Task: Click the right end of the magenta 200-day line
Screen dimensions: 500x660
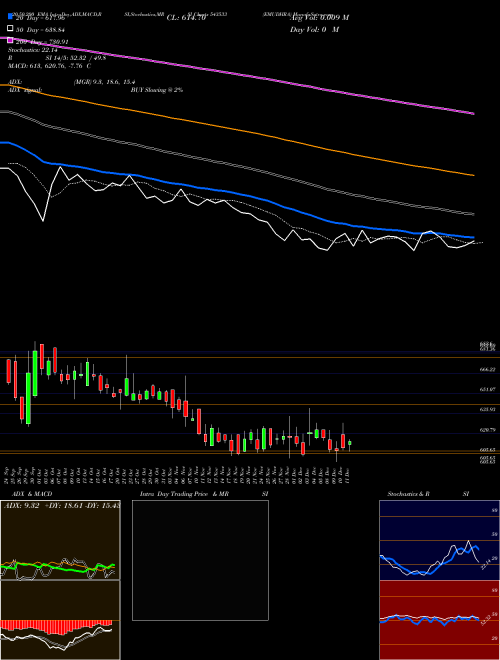Action: (x=473, y=113)
